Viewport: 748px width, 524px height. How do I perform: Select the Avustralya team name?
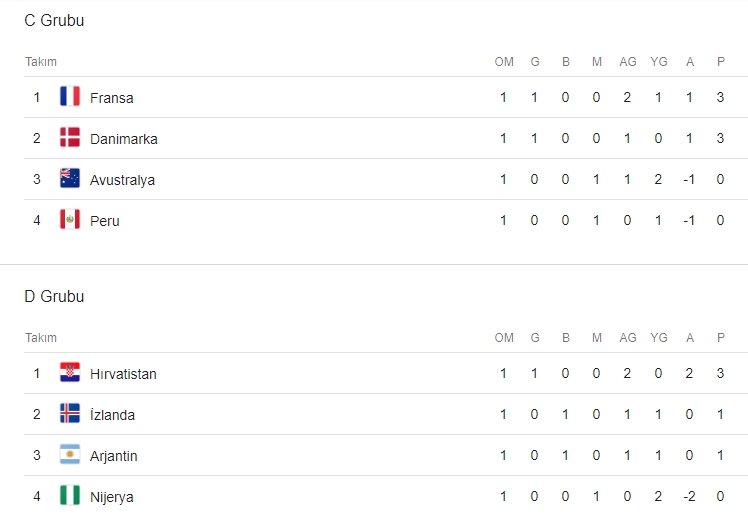click(x=122, y=180)
